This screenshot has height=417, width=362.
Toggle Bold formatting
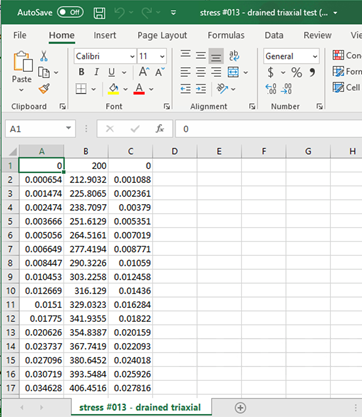81,72
